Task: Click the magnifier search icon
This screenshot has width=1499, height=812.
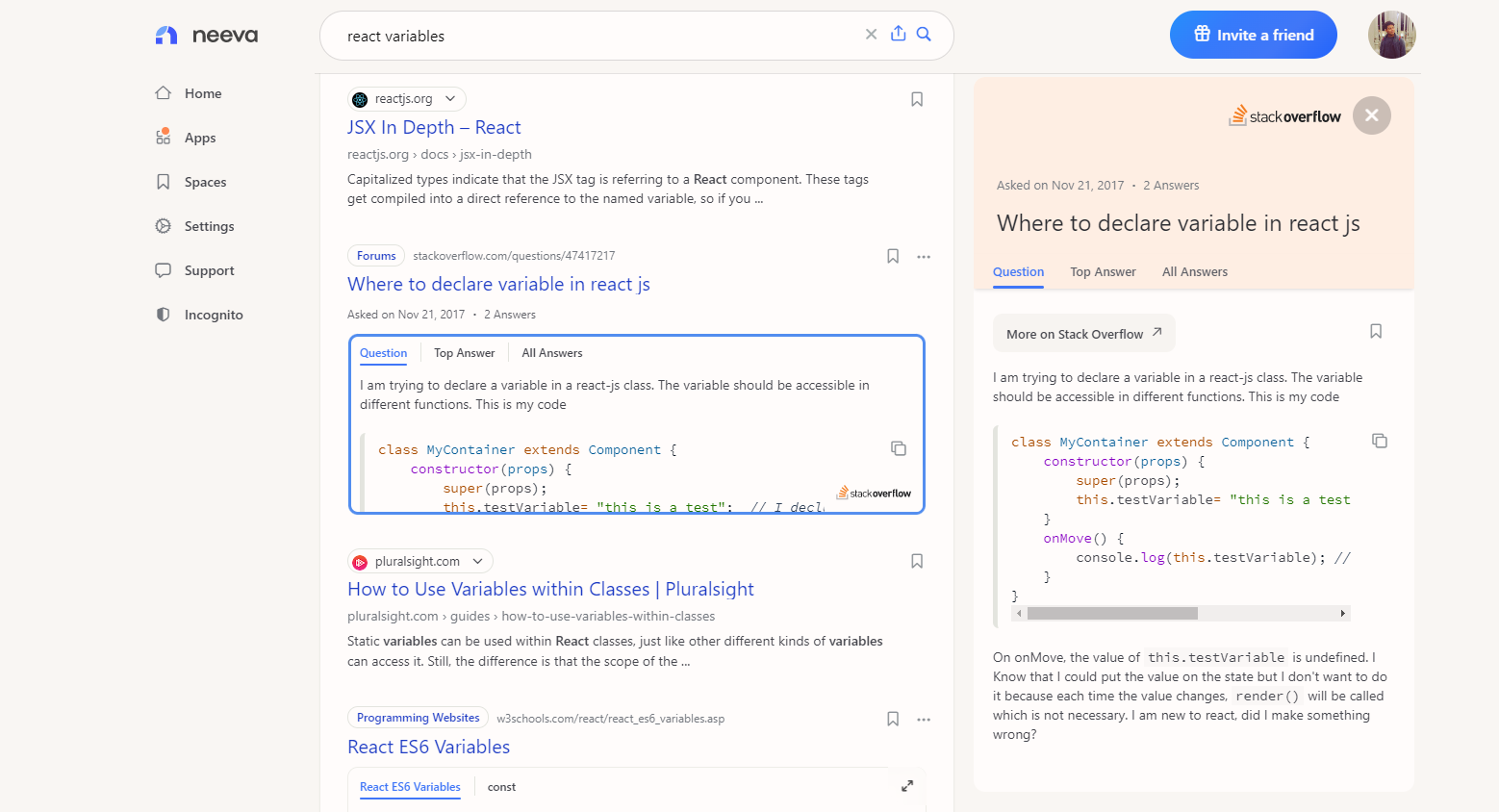Action: click(924, 35)
